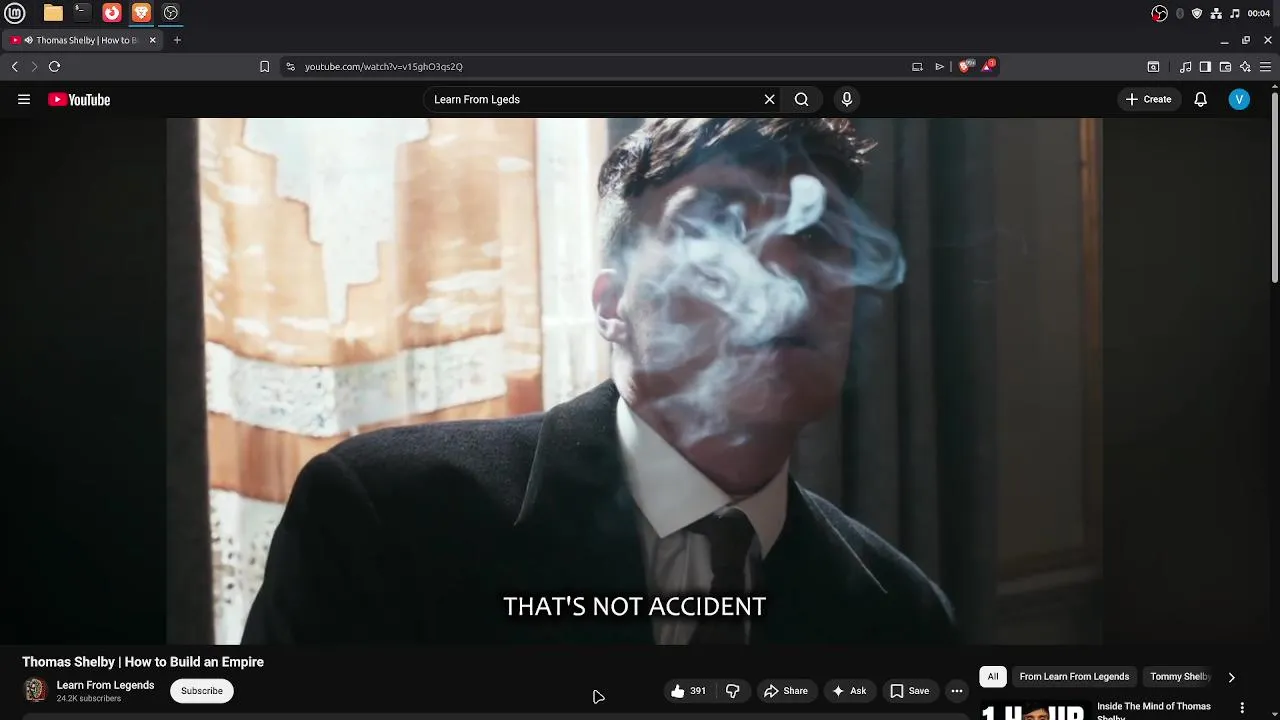
Task: Bookmark this page with bookmark icon
Action: coord(264,66)
